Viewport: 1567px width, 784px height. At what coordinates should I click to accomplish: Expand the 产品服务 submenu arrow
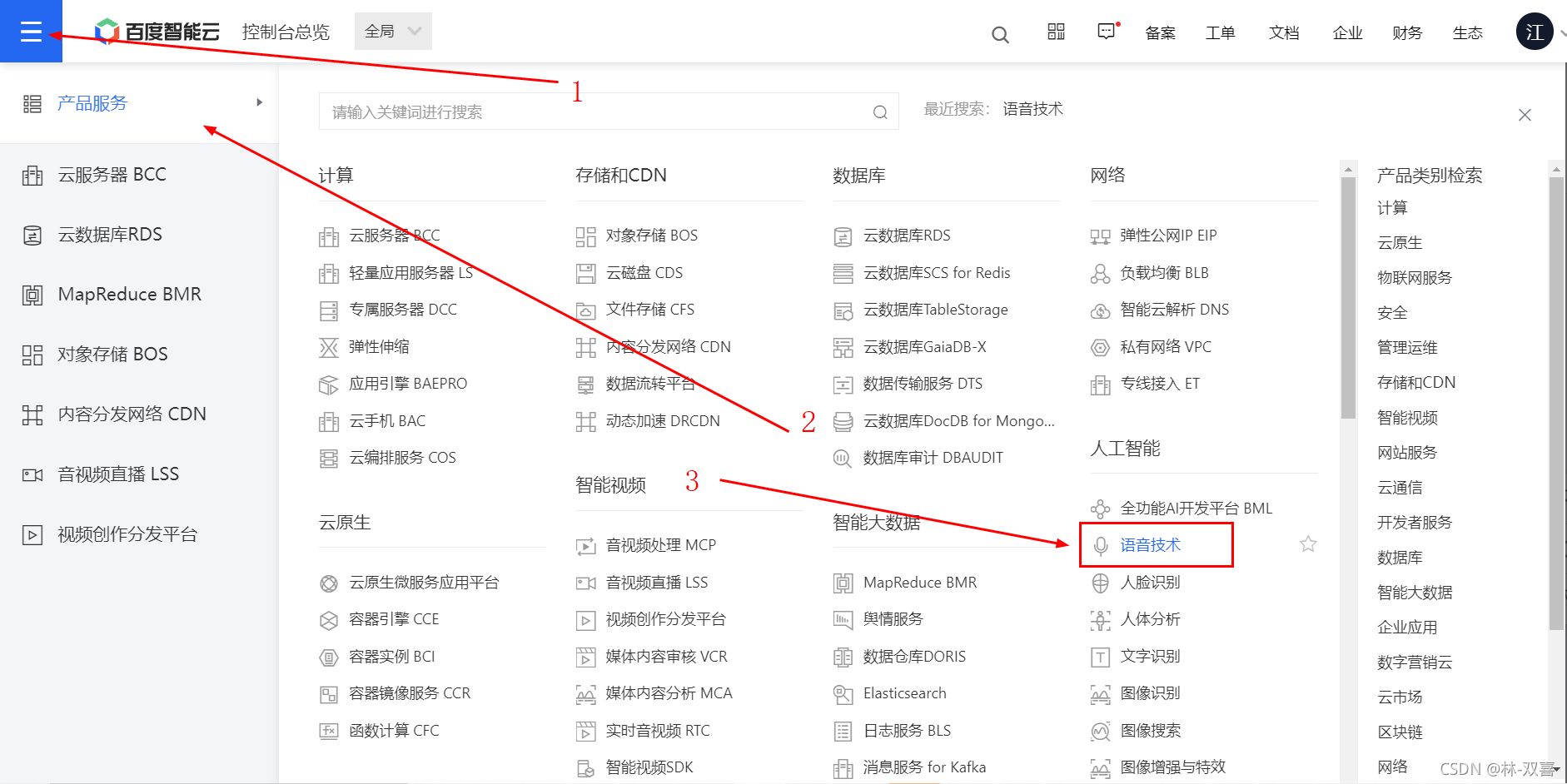pyautogui.click(x=260, y=102)
